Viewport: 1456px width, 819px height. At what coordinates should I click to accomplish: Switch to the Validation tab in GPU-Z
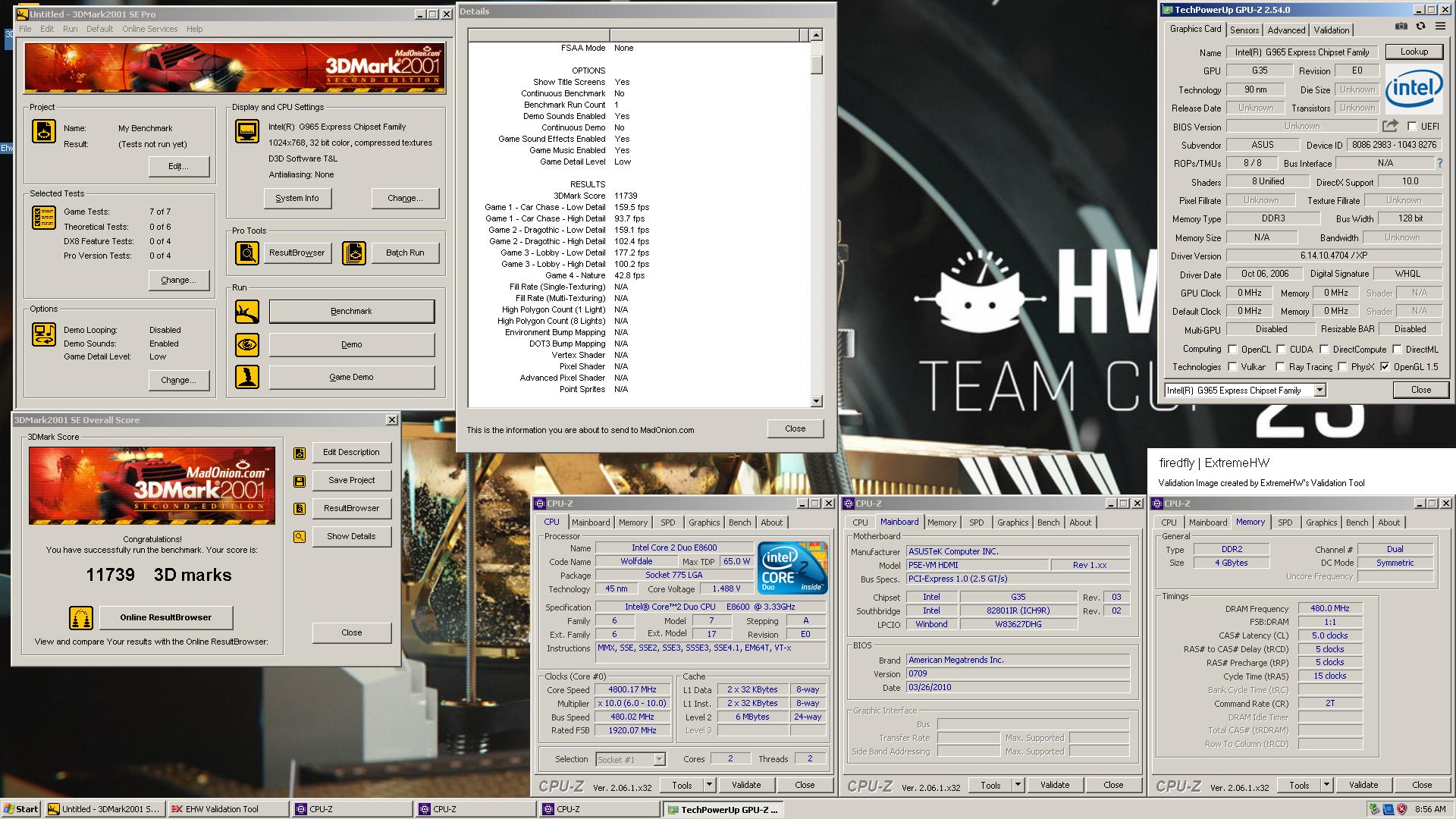(x=1332, y=30)
